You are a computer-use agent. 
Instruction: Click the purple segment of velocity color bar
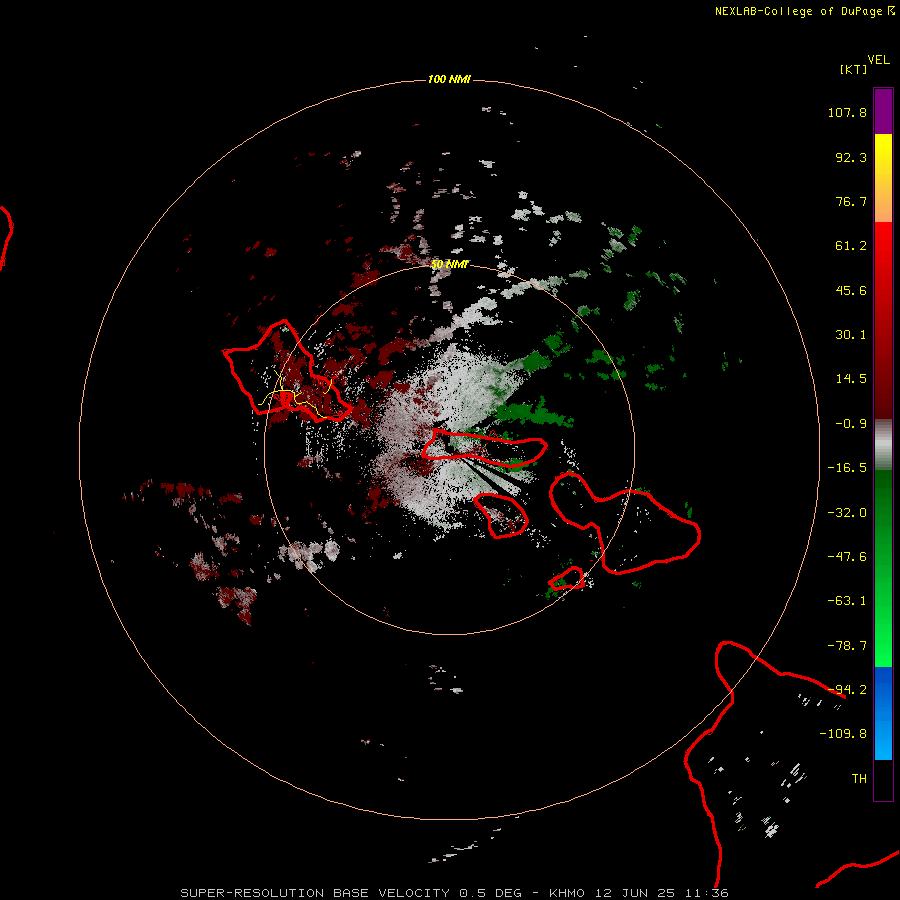coord(883,111)
